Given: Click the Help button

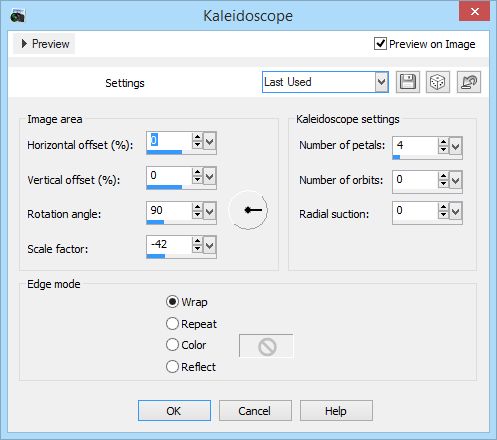Looking at the screenshot, I should pyautogui.click(x=336, y=411).
